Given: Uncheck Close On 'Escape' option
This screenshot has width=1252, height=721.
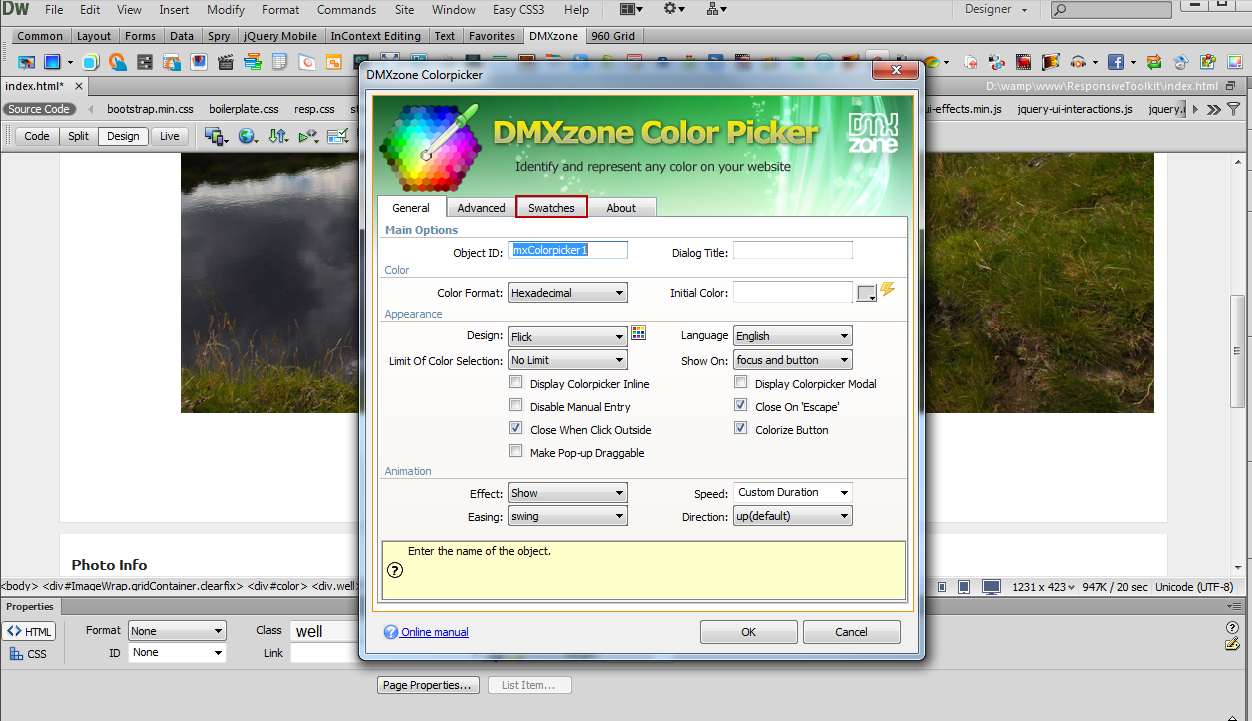Looking at the screenshot, I should coord(741,406).
